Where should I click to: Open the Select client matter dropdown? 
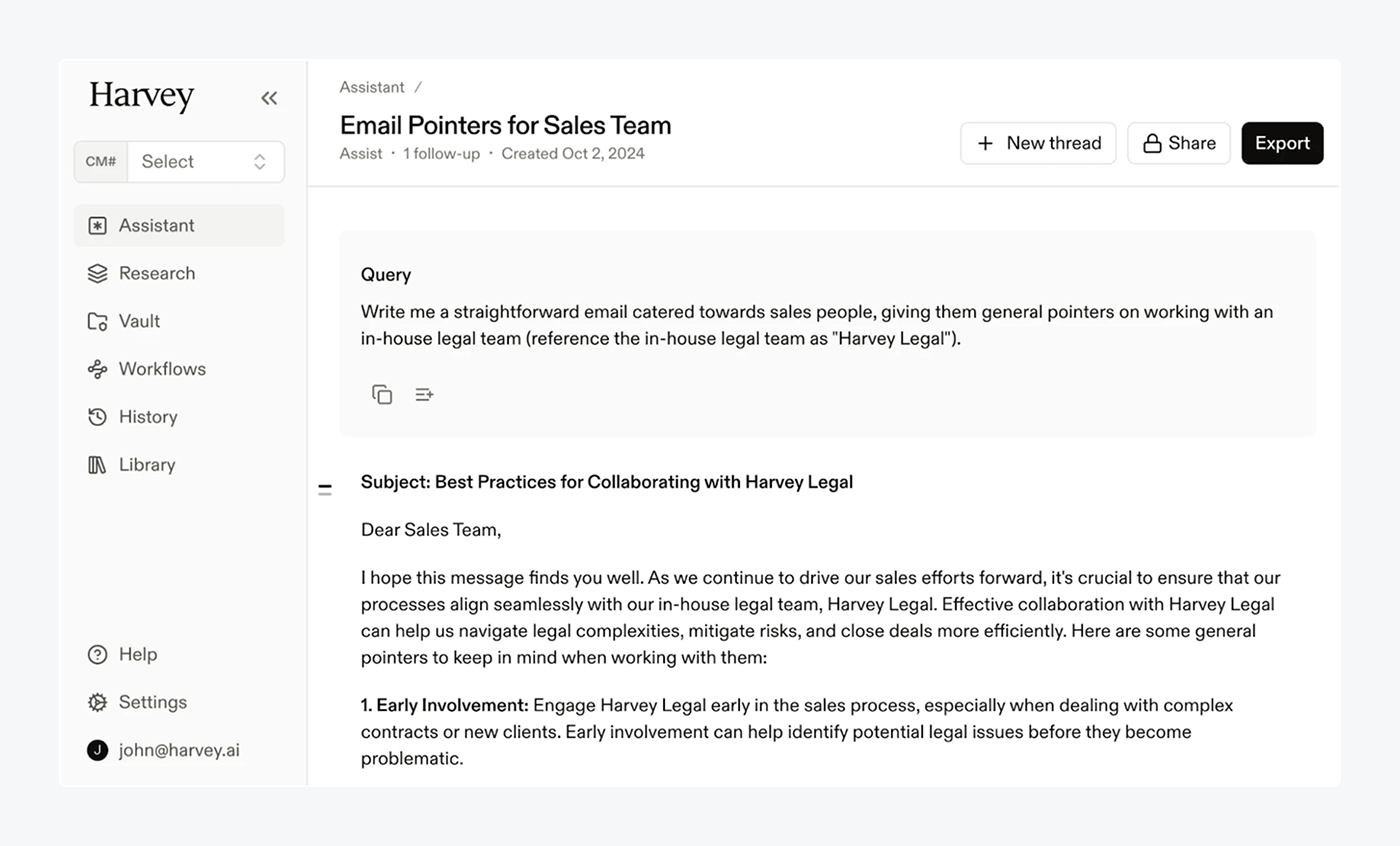[x=206, y=162]
